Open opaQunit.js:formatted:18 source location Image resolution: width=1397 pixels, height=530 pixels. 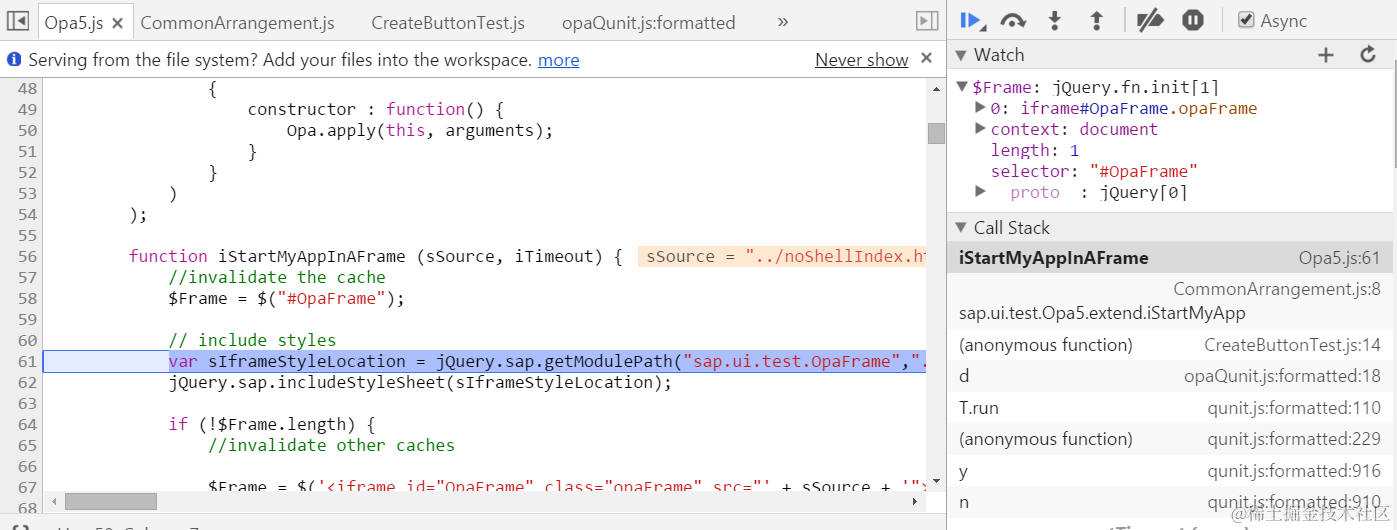pyautogui.click(x=1282, y=376)
